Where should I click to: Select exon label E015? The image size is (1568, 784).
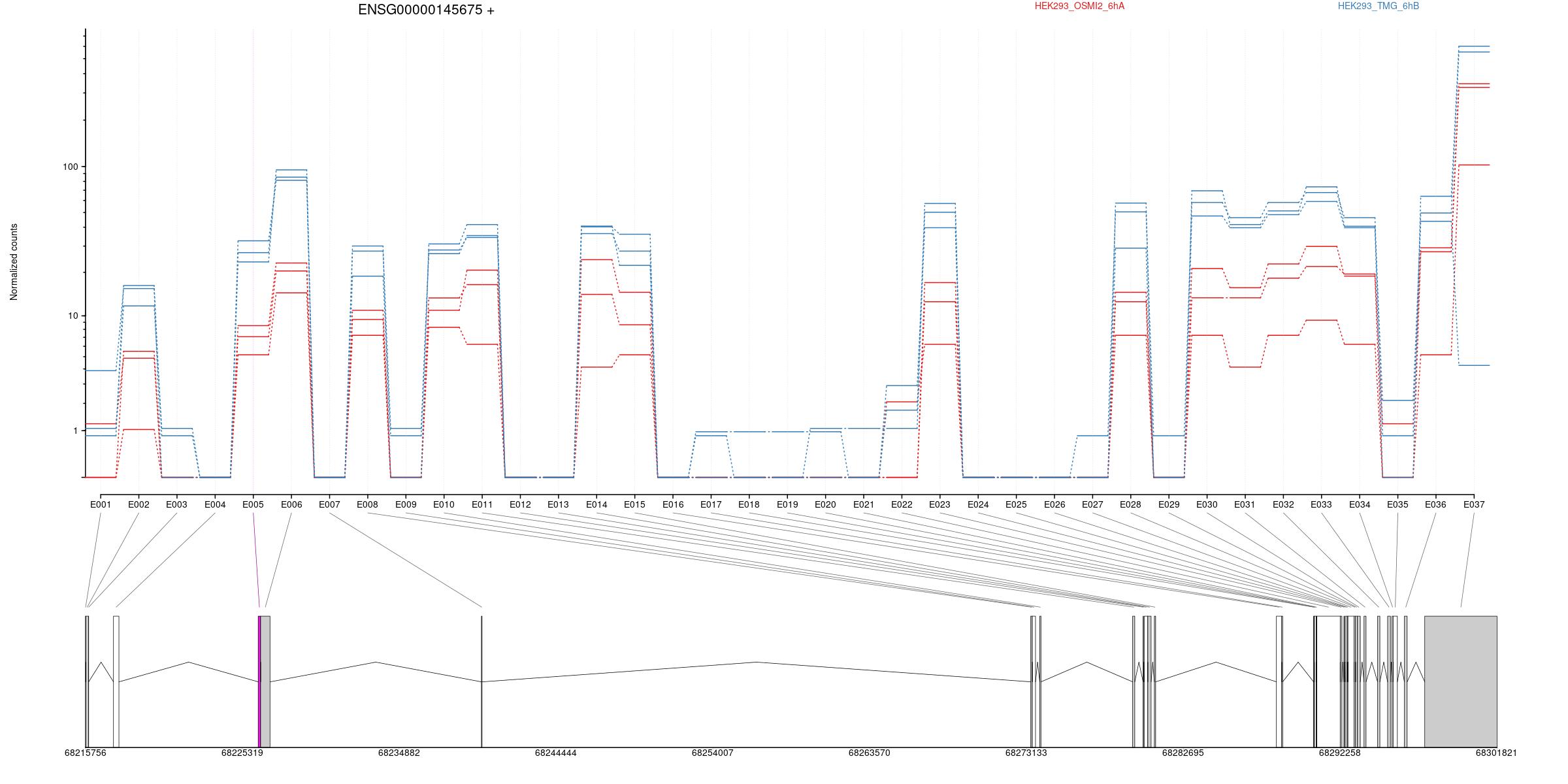point(634,504)
